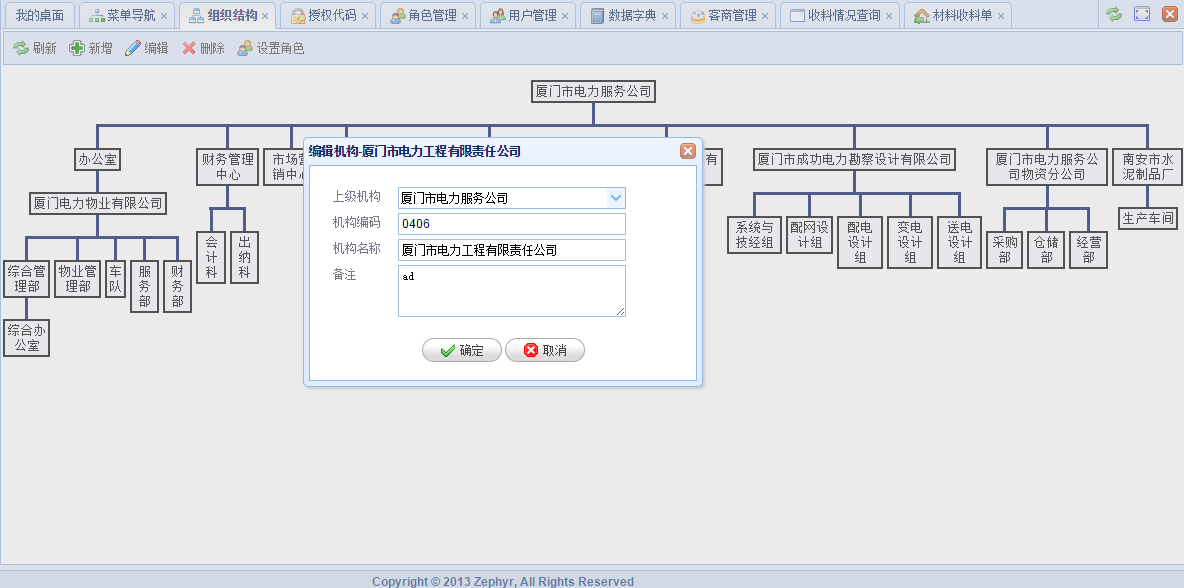Select the 办公室 node
This screenshot has width=1184, height=588.
[x=97, y=159]
